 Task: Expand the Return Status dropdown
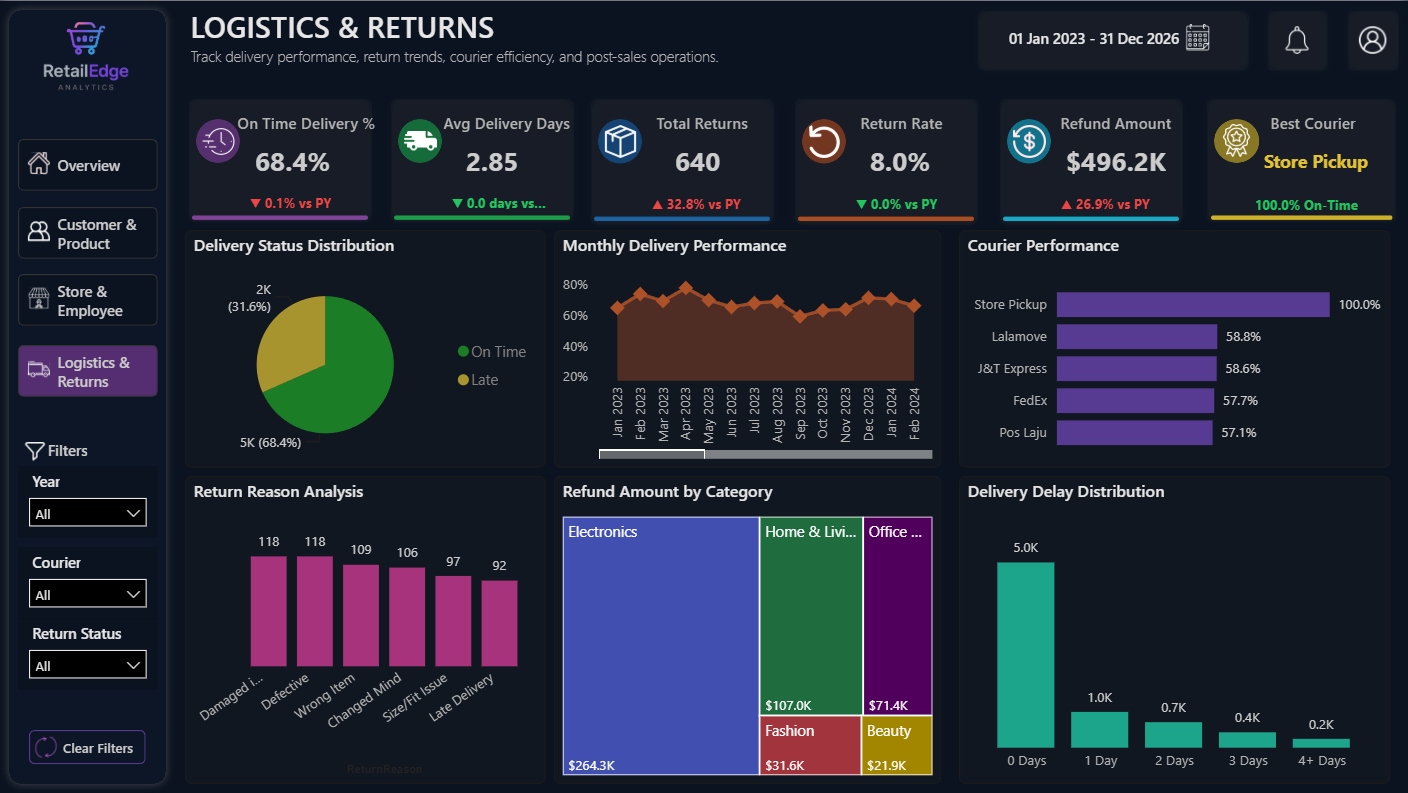coord(88,665)
